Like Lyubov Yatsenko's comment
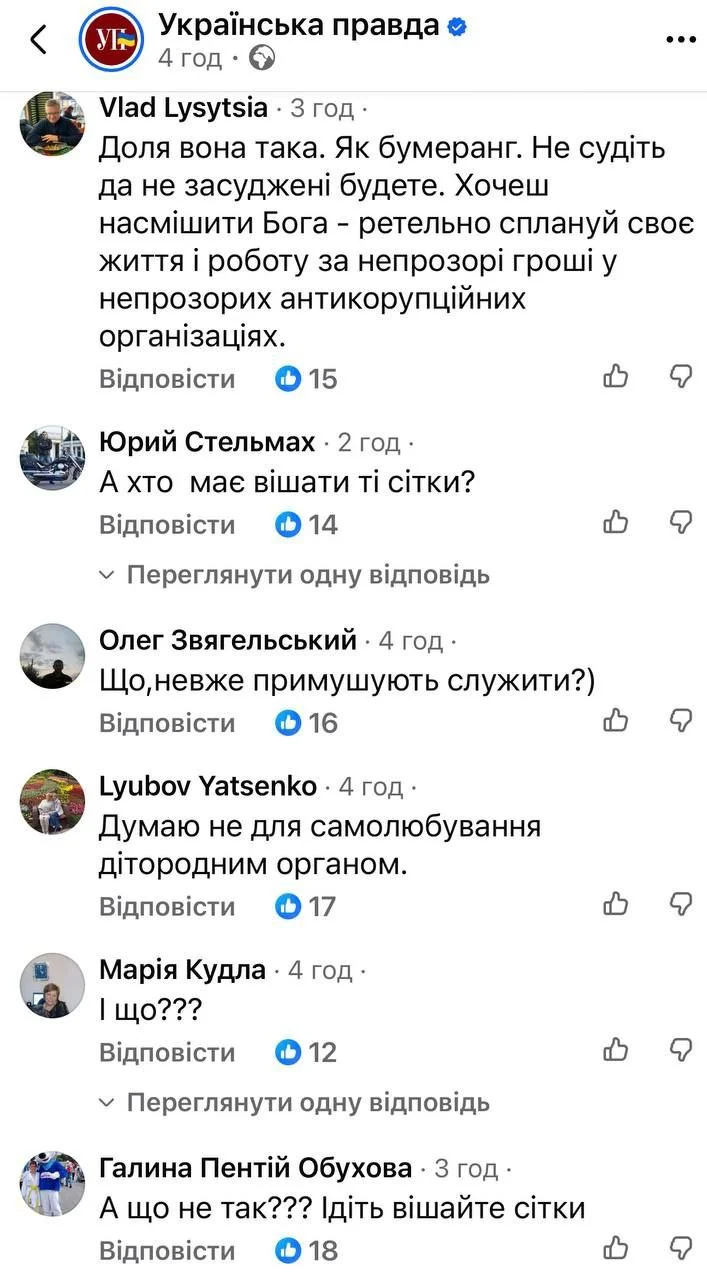Viewport: 707px width, 1280px height. pos(616,904)
